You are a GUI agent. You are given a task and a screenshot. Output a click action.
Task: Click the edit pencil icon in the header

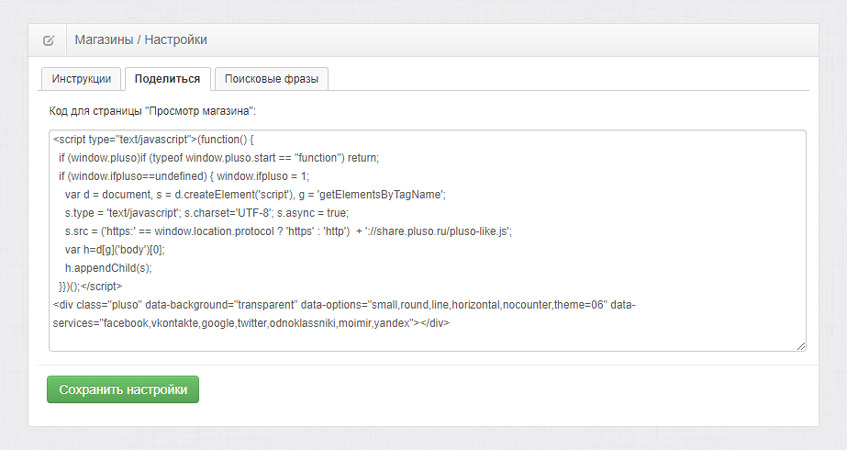(48, 41)
